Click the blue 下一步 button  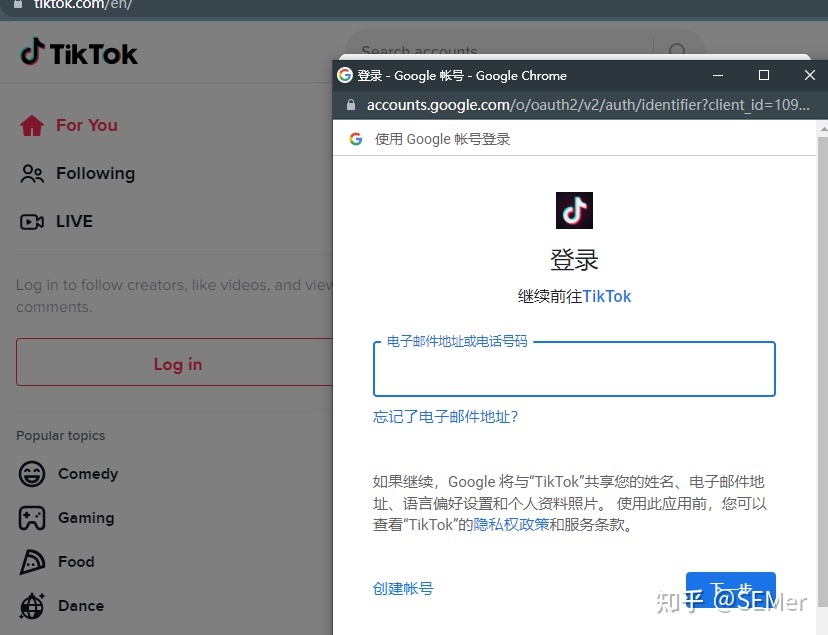click(x=731, y=589)
